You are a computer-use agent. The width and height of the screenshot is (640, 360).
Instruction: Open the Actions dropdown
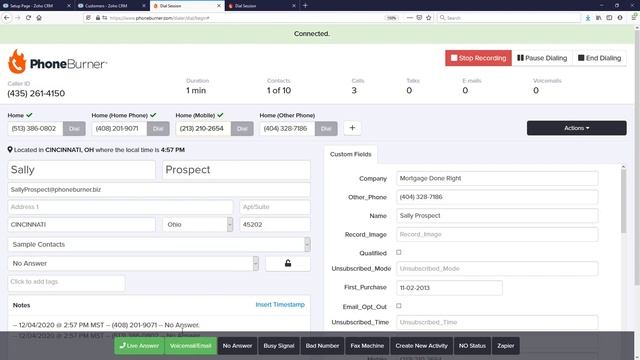576,128
